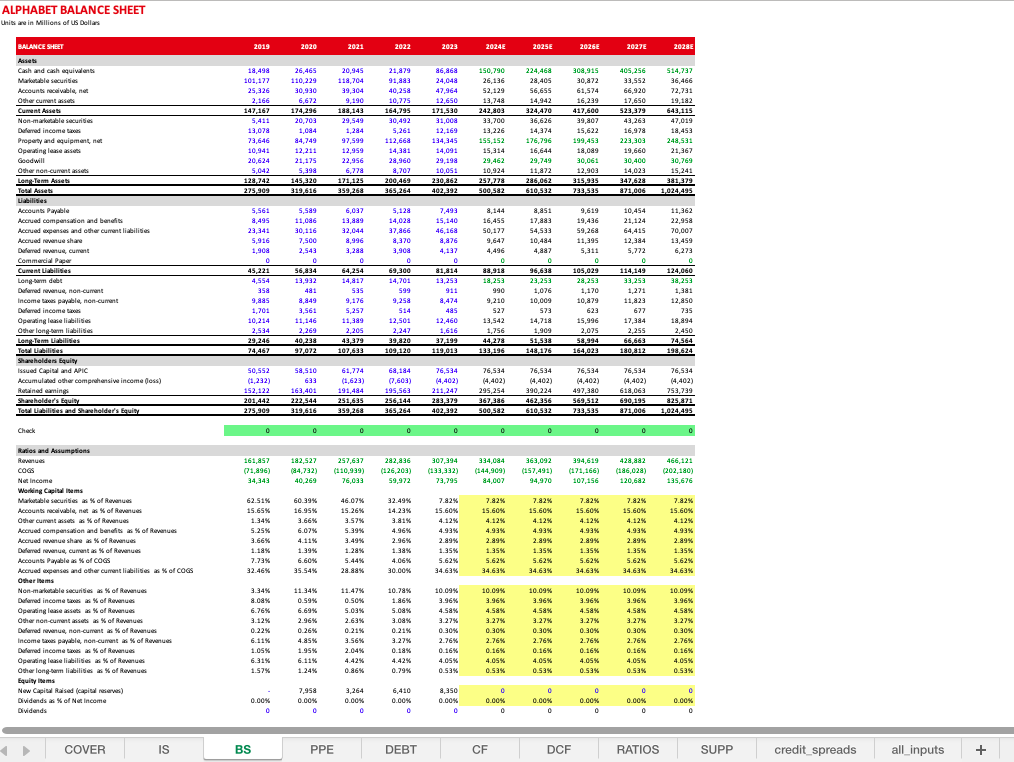Switch to the DEBT sheet tab
Screen dimensions: 1014x762
401,749
